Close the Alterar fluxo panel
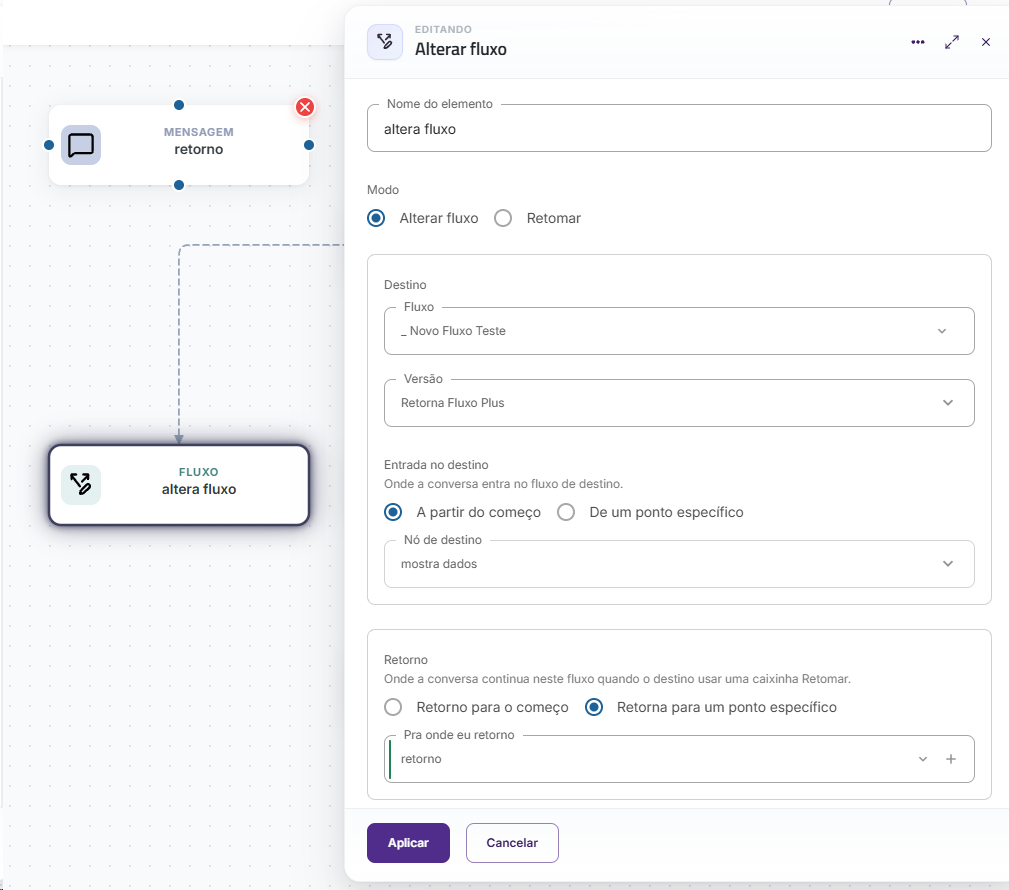 point(986,42)
